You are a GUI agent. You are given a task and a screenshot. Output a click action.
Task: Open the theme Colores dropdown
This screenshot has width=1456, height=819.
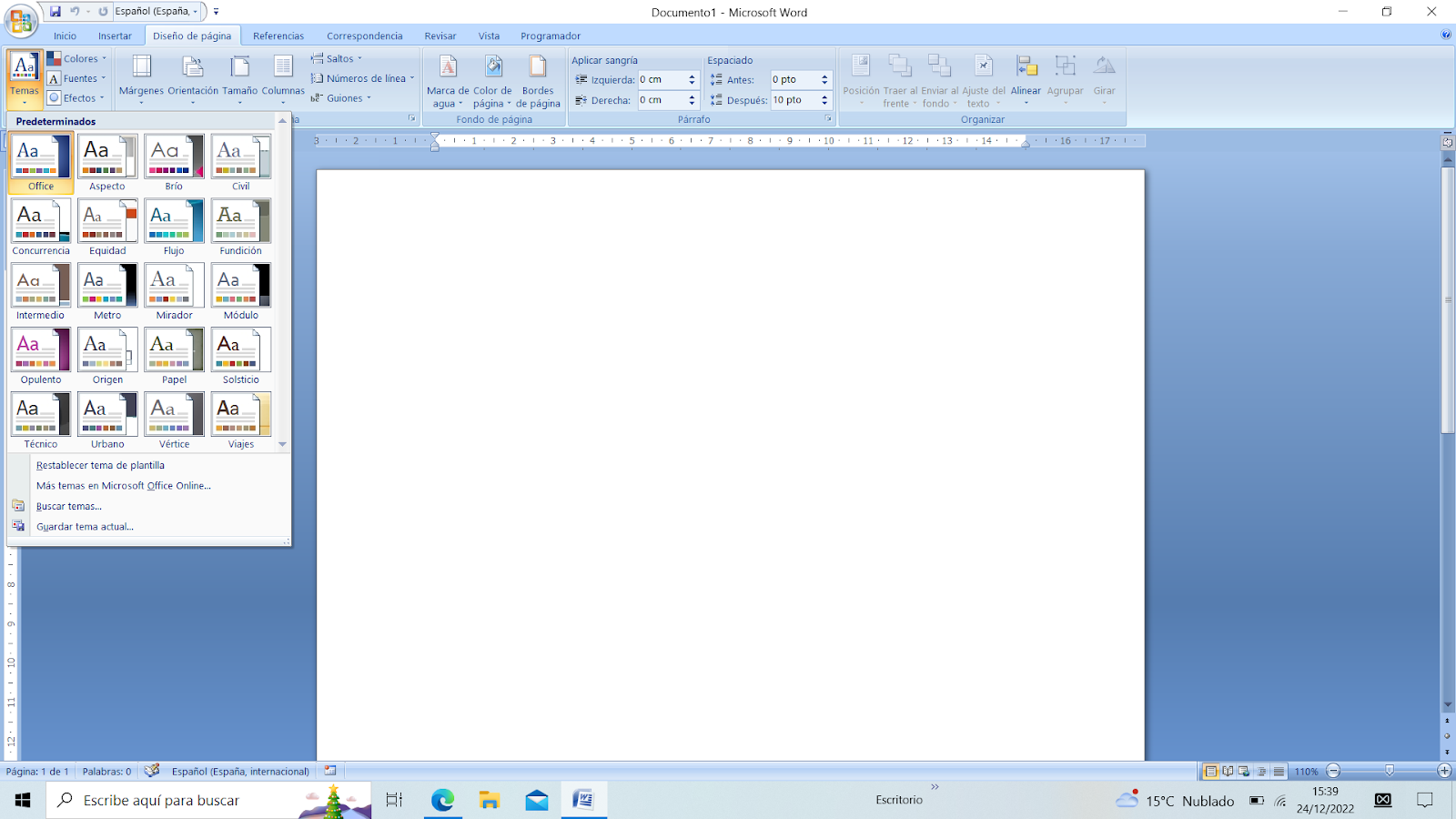click(x=76, y=58)
